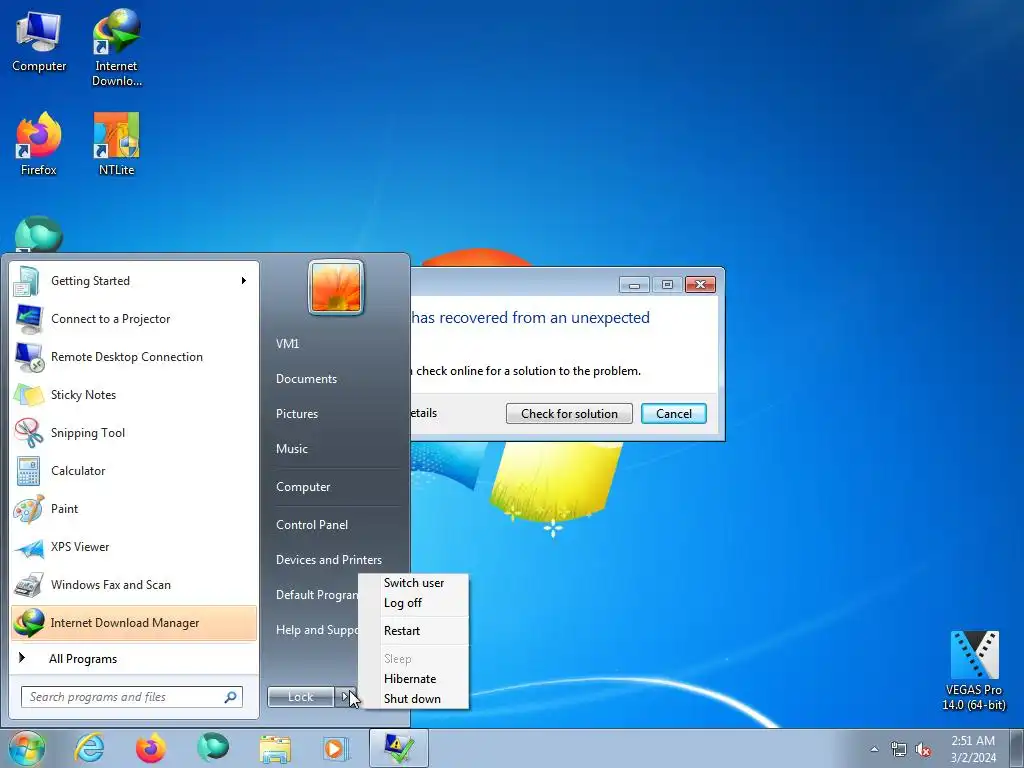1024x768 pixels.
Task: Click Check for solution button in dialog
Action: click(x=569, y=413)
